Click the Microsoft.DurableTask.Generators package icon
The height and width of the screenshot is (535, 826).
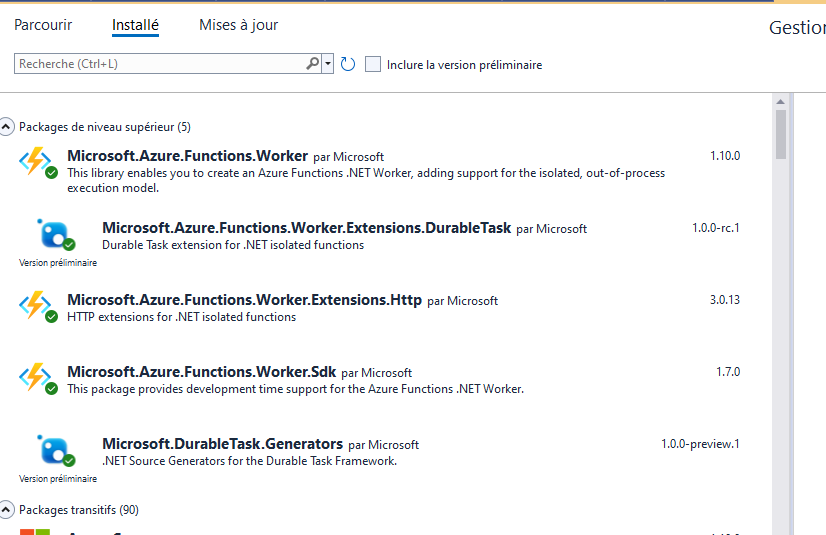[56, 451]
